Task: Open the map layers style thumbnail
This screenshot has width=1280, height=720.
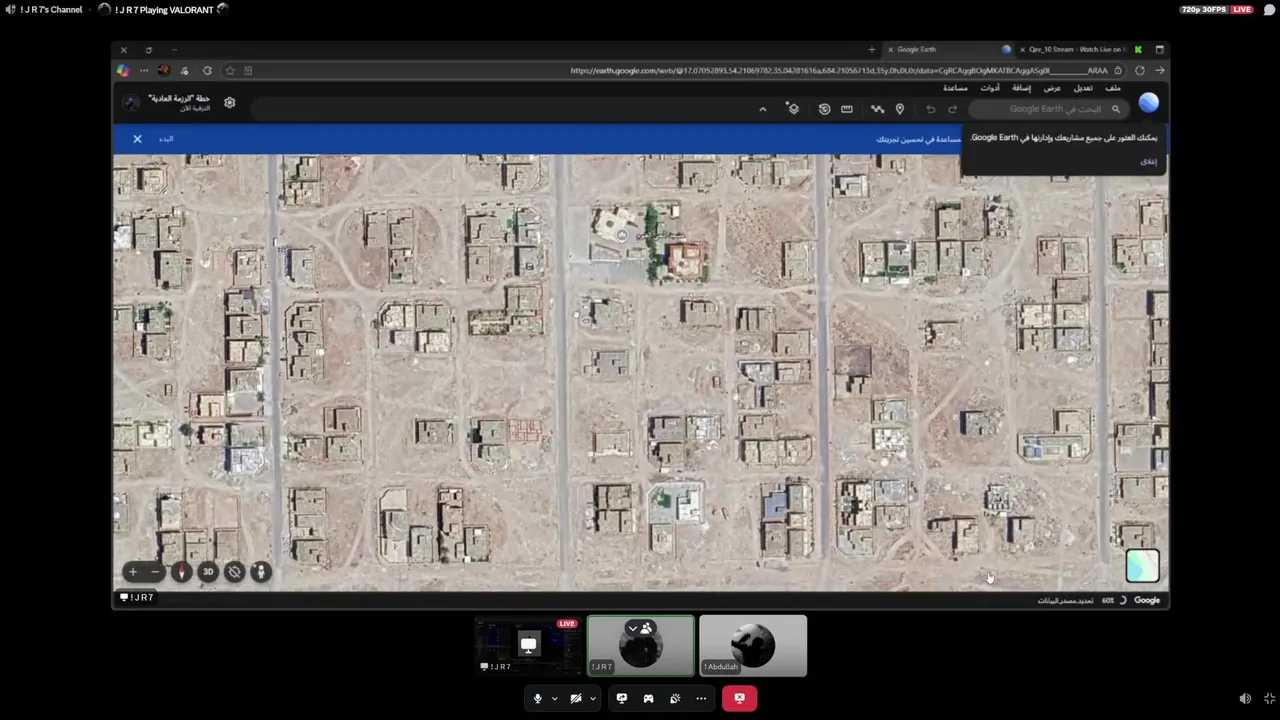Action: (x=1142, y=566)
